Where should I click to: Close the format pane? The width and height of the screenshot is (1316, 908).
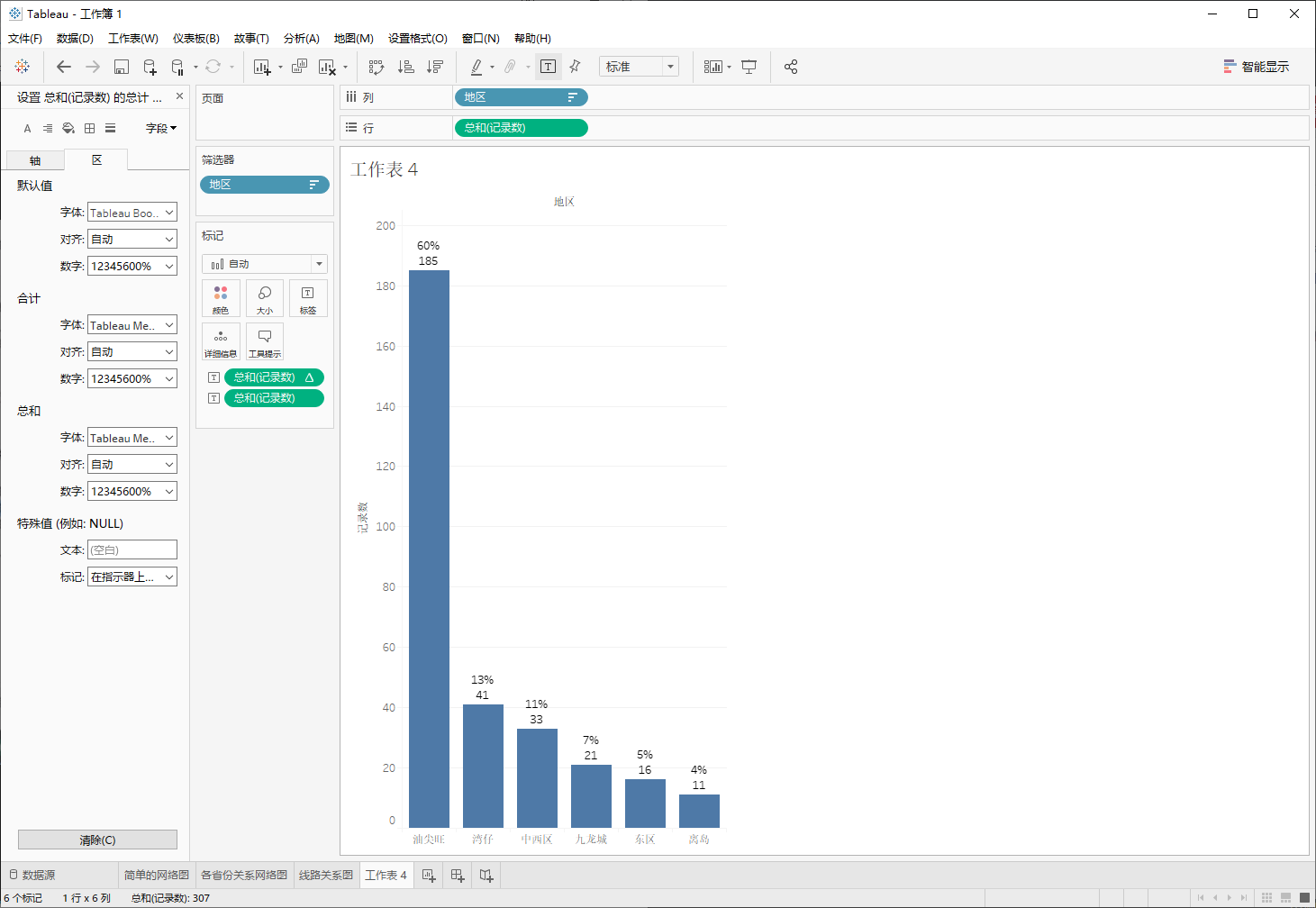click(x=179, y=96)
